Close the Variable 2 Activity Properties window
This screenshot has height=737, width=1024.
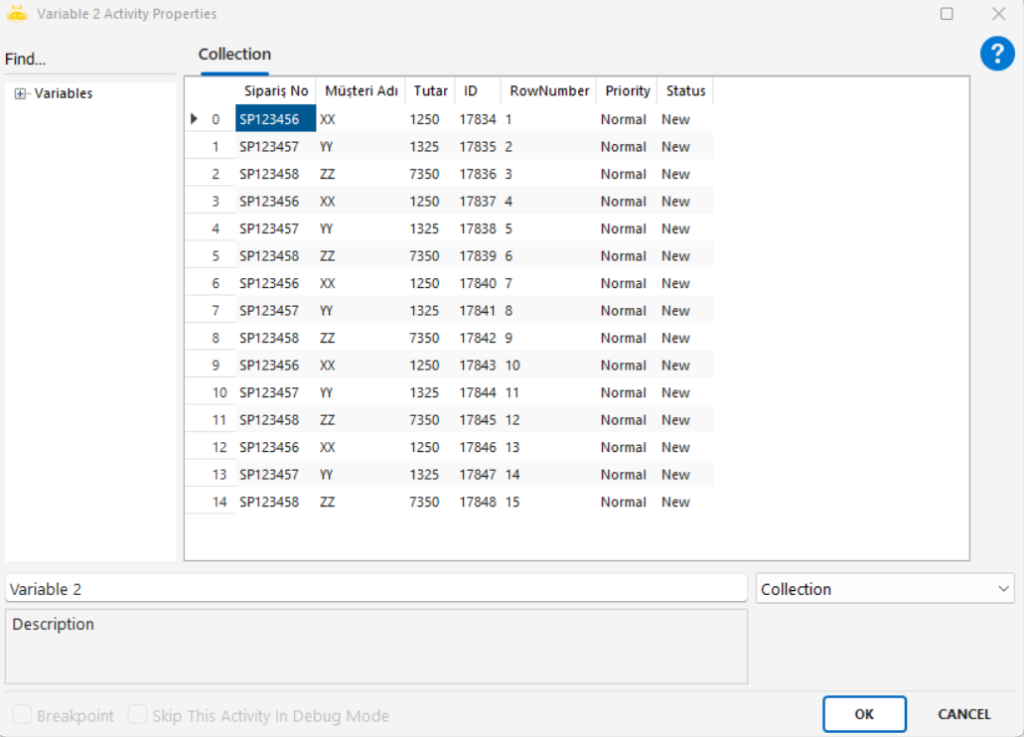(998, 14)
